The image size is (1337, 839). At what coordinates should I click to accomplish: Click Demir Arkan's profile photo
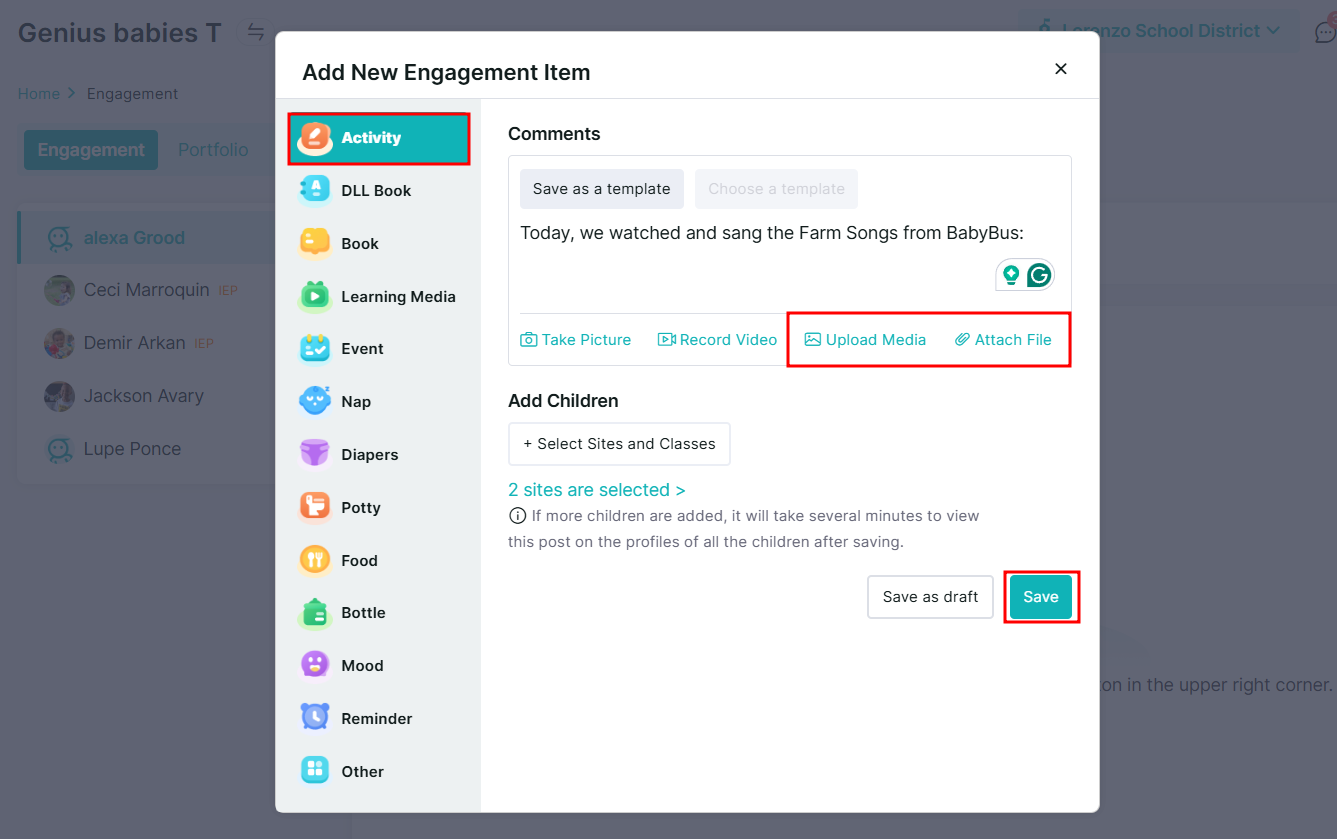[x=59, y=343]
